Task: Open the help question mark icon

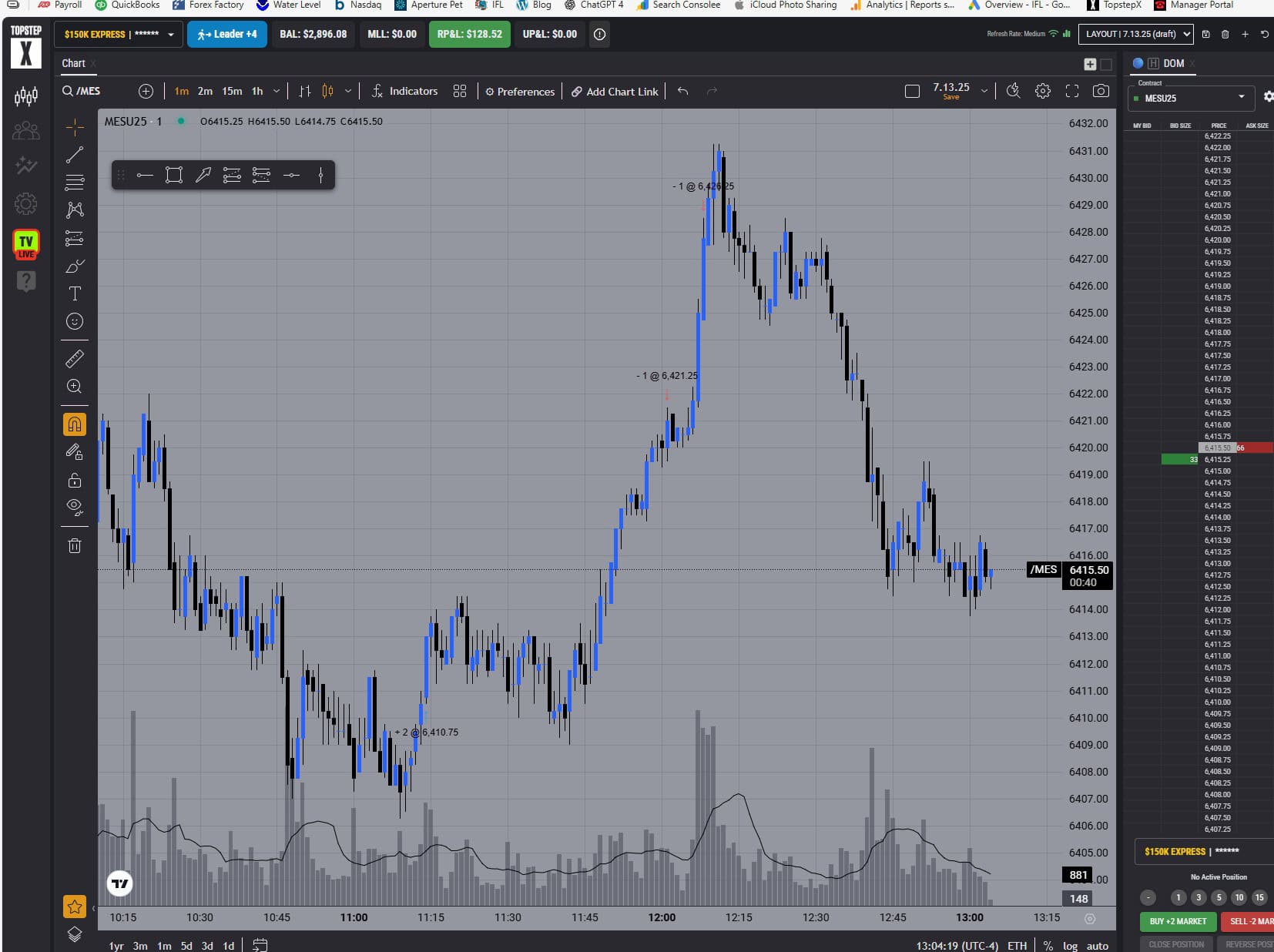Action: [x=26, y=281]
